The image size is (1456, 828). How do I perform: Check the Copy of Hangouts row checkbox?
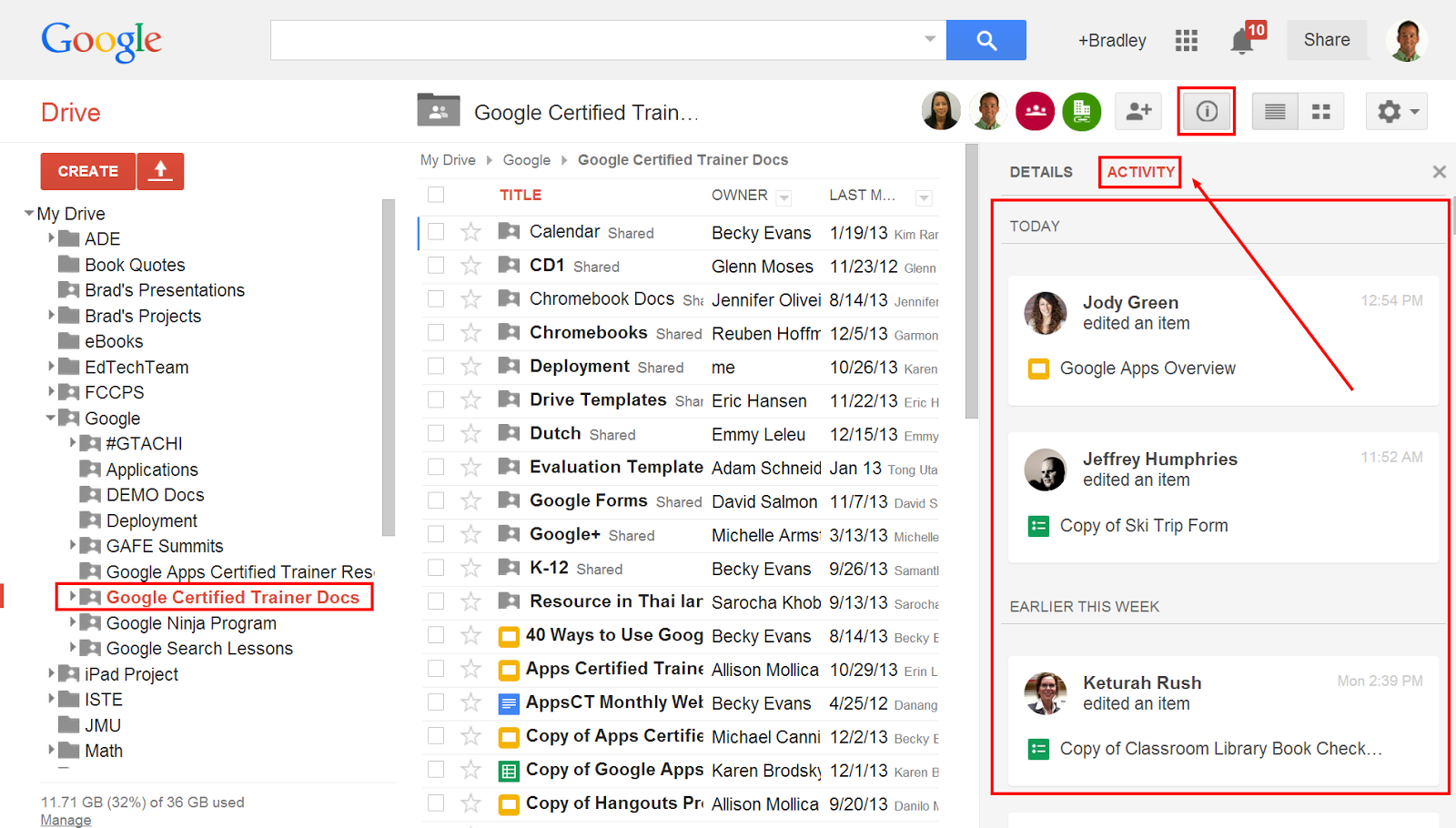click(x=436, y=804)
